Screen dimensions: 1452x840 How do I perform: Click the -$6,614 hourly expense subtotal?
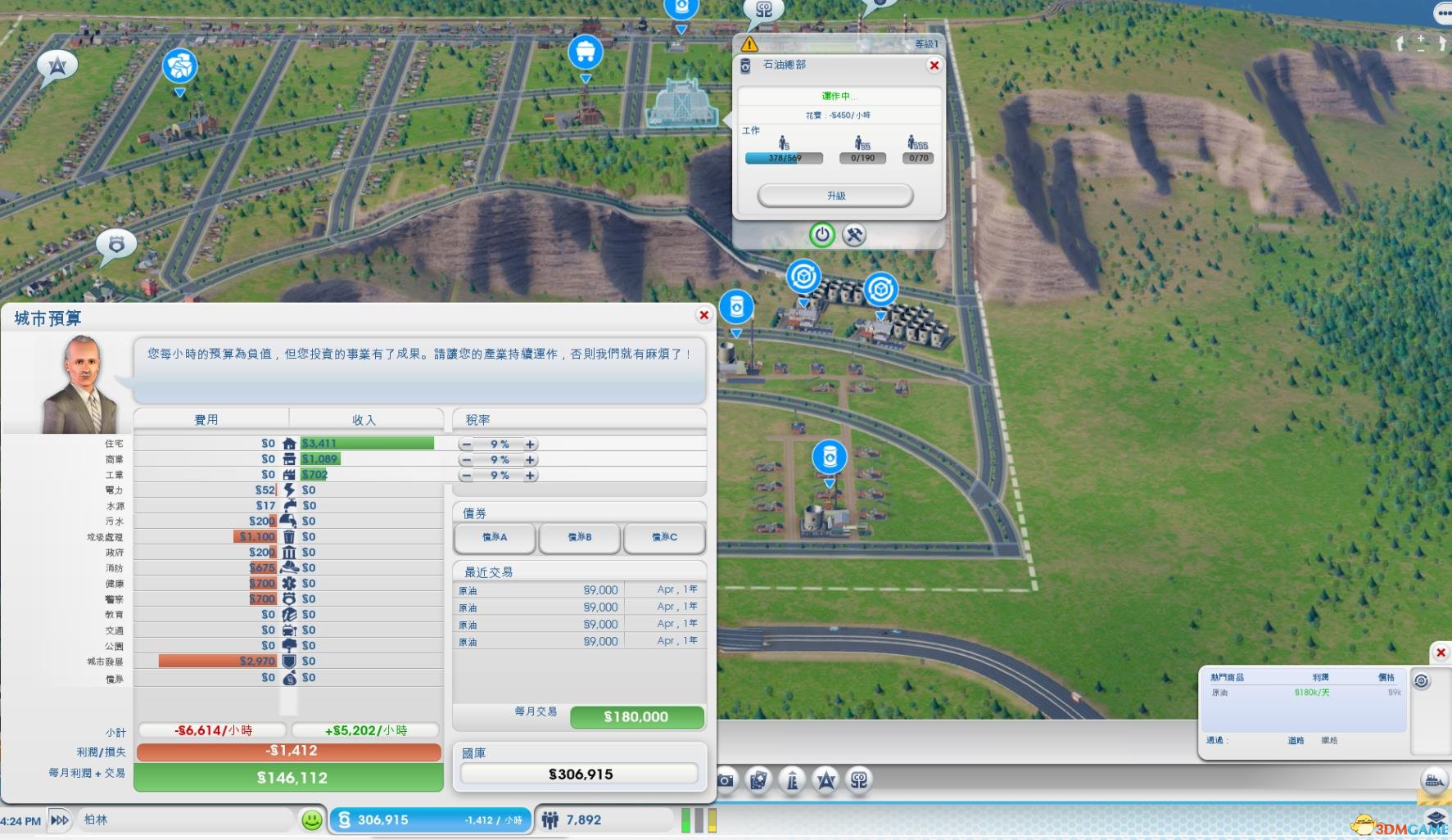click(213, 730)
